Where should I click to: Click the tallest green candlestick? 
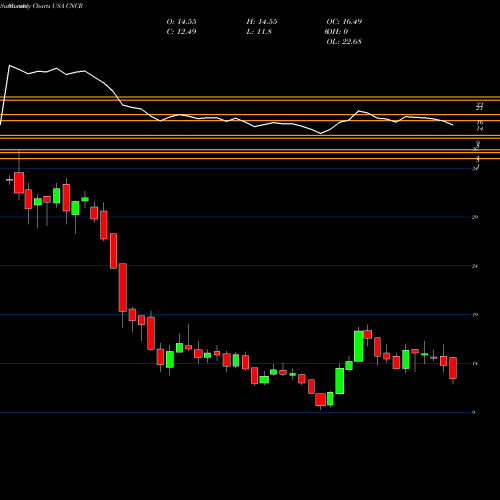[359, 346]
